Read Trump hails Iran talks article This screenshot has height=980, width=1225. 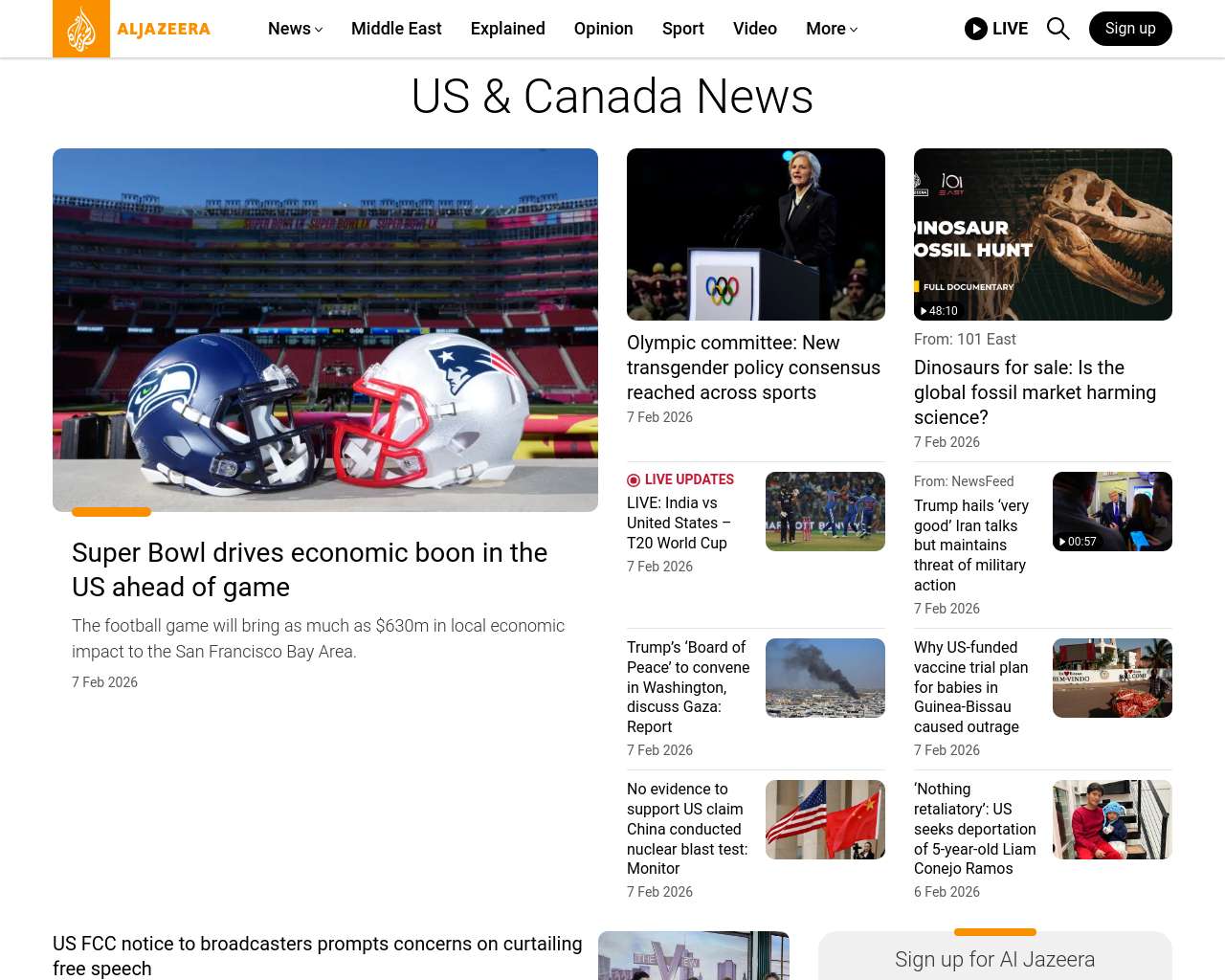click(971, 545)
